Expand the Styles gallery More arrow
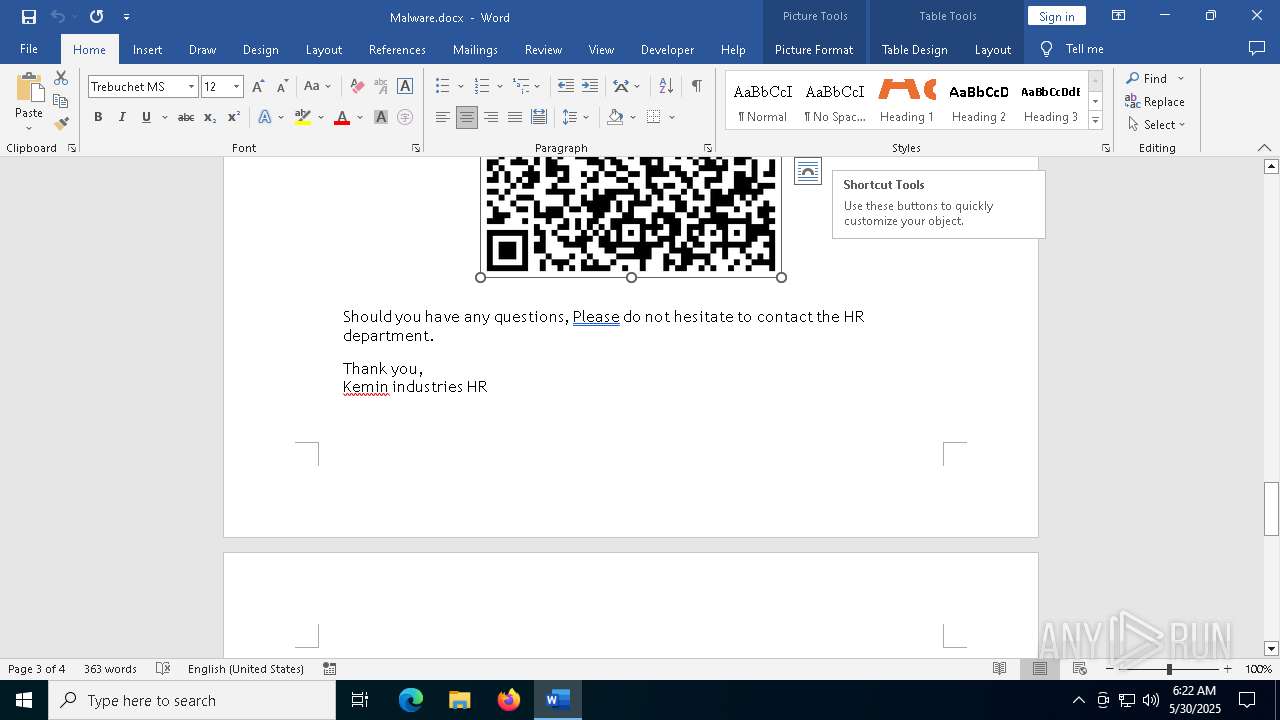Image resolution: width=1280 pixels, height=720 pixels. tap(1095, 120)
